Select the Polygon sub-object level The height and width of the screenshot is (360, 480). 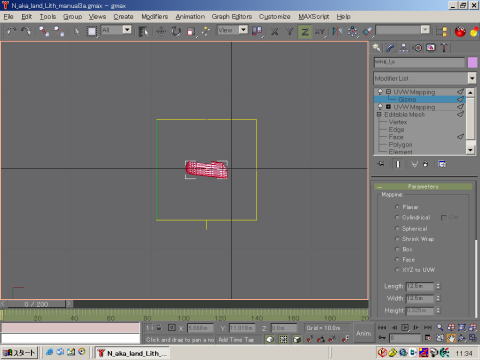point(400,145)
